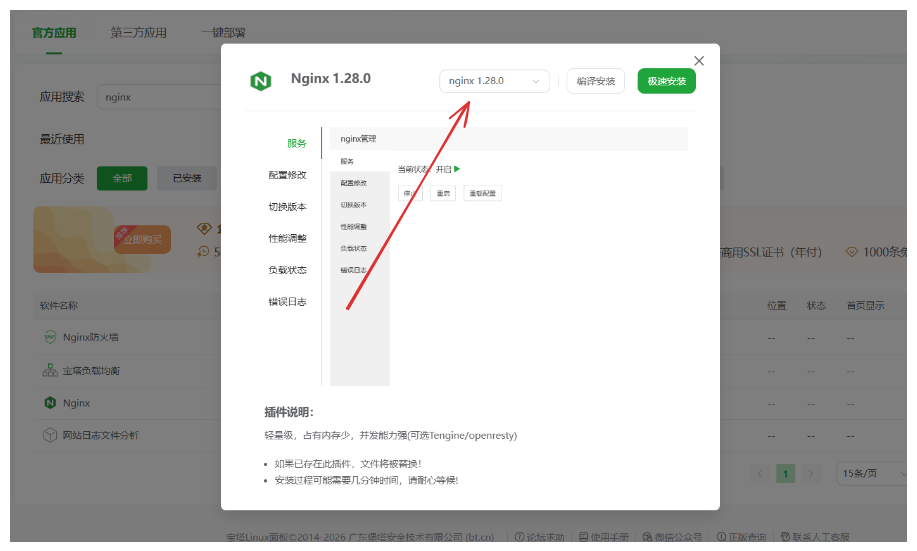This screenshot has width=917, height=551.
Task: Close the Nginx install dialog
Action: point(699,61)
